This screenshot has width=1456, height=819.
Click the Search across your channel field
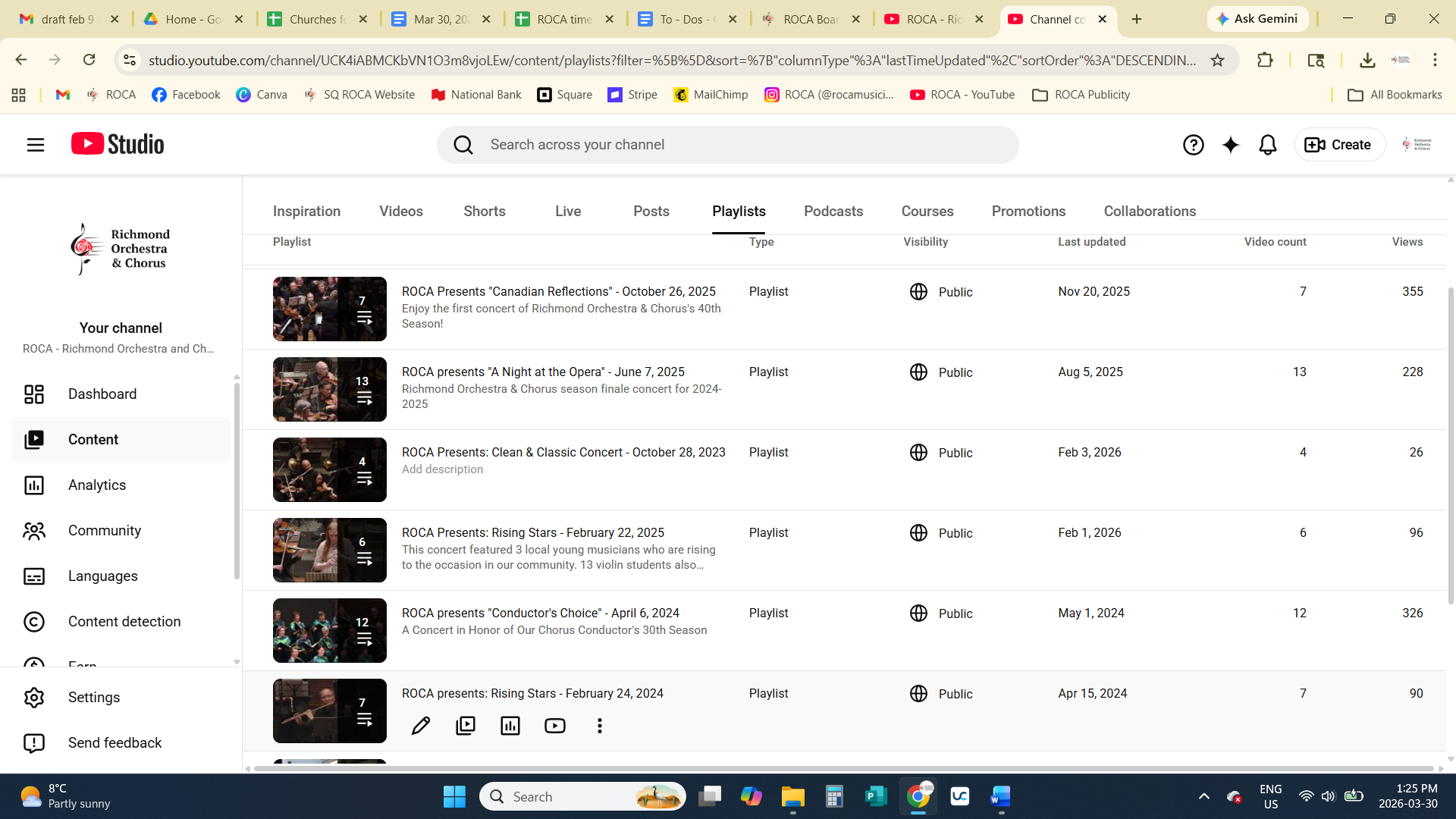(x=728, y=145)
